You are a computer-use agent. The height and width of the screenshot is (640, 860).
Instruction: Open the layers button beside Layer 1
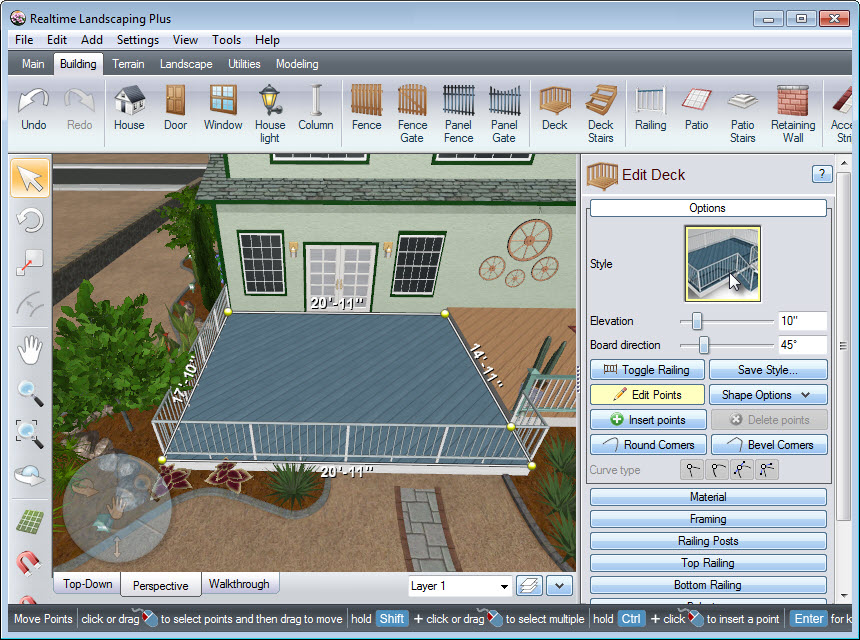[529, 586]
